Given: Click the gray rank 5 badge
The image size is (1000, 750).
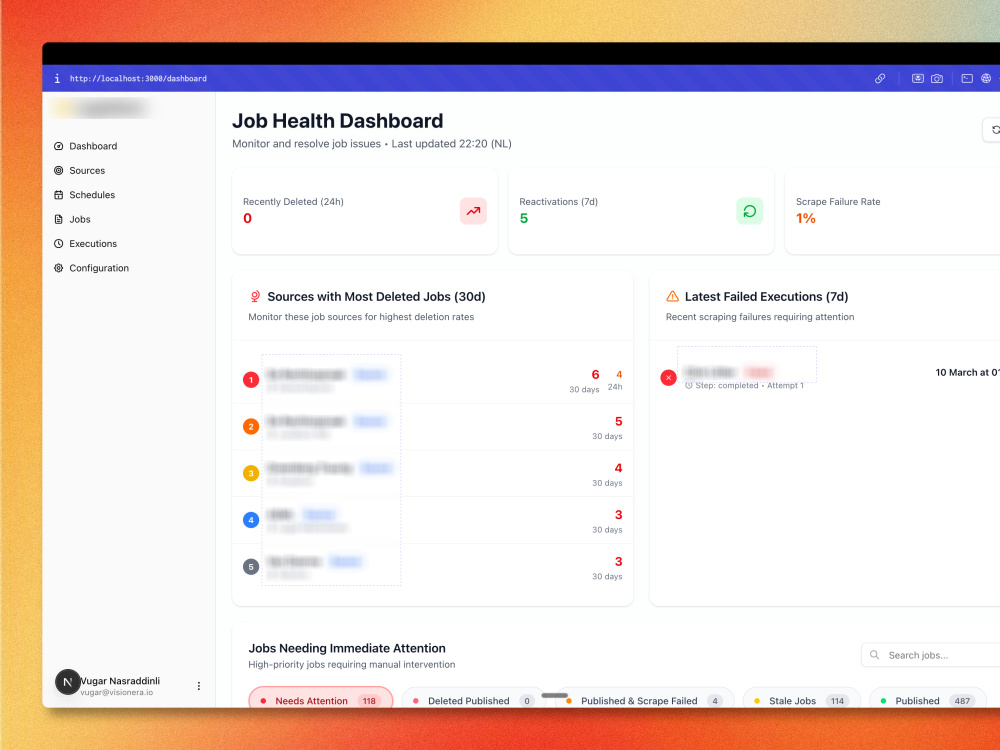Looking at the screenshot, I should pyautogui.click(x=251, y=566).
